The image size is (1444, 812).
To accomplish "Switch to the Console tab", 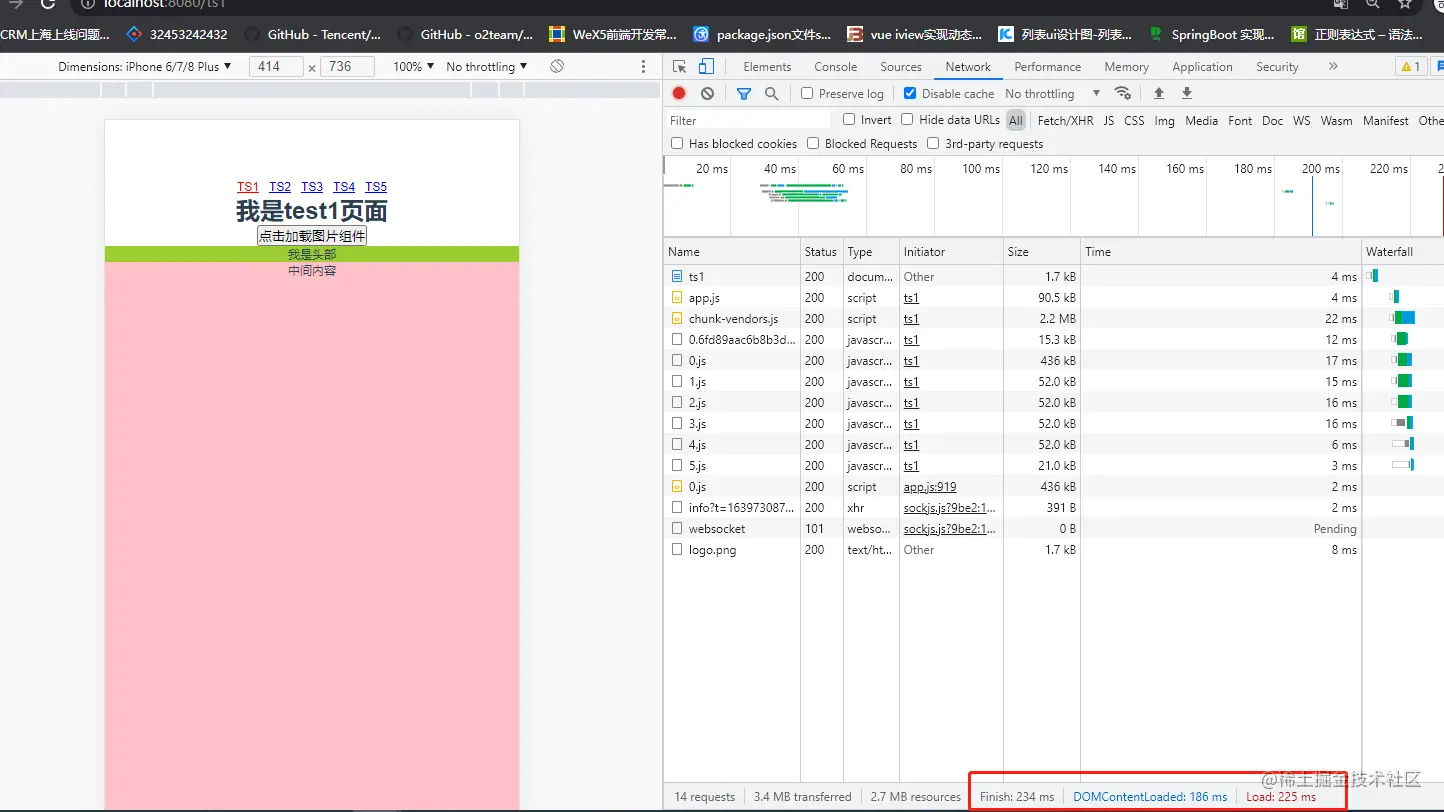I will pyautogui.click(x=836, y=67).
